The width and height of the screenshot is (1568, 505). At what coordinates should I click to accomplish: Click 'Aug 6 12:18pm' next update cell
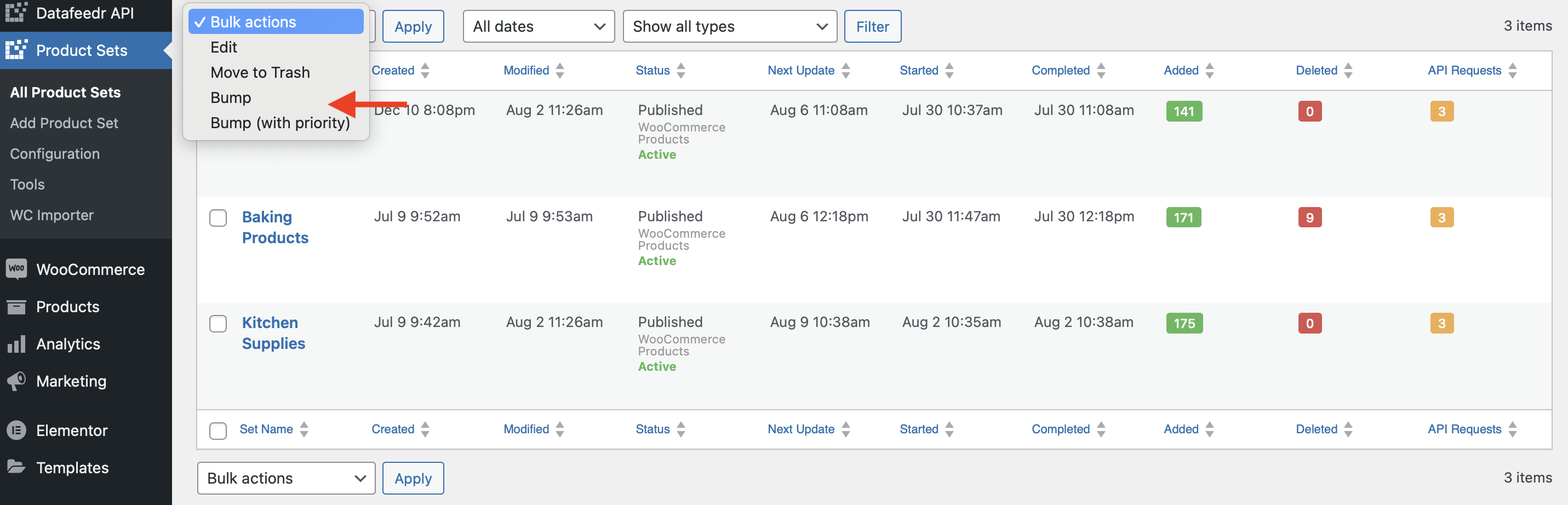[819, 216]
